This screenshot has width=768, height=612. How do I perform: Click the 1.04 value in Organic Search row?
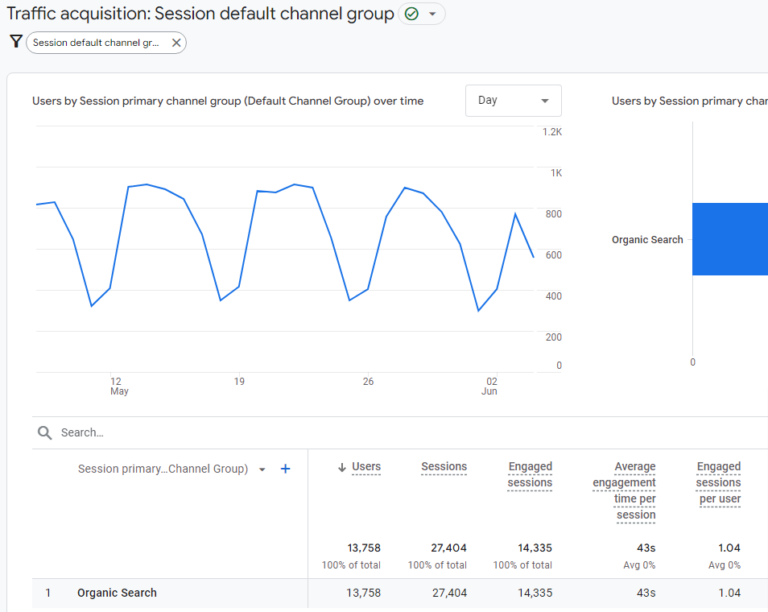[729, 593]
